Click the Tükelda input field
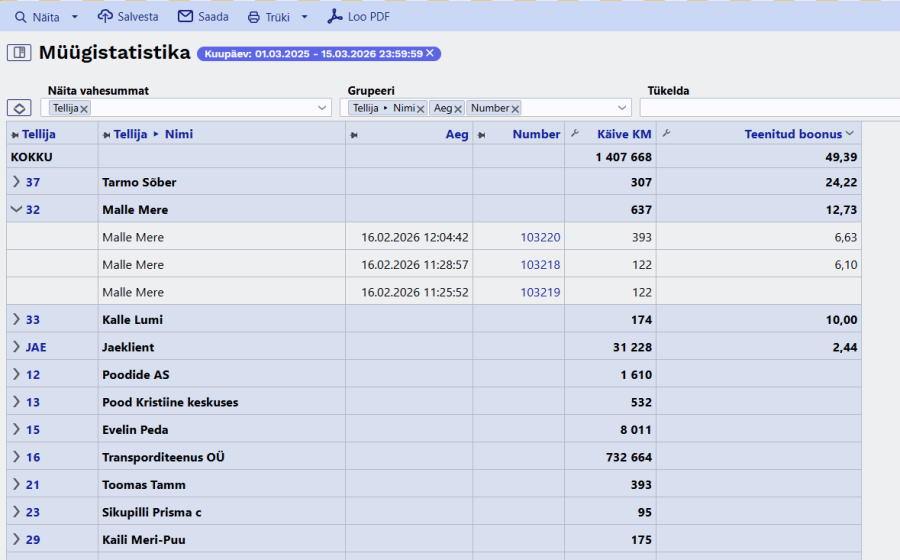The width and height of the screenshot is (900, 560). [768, 108]
